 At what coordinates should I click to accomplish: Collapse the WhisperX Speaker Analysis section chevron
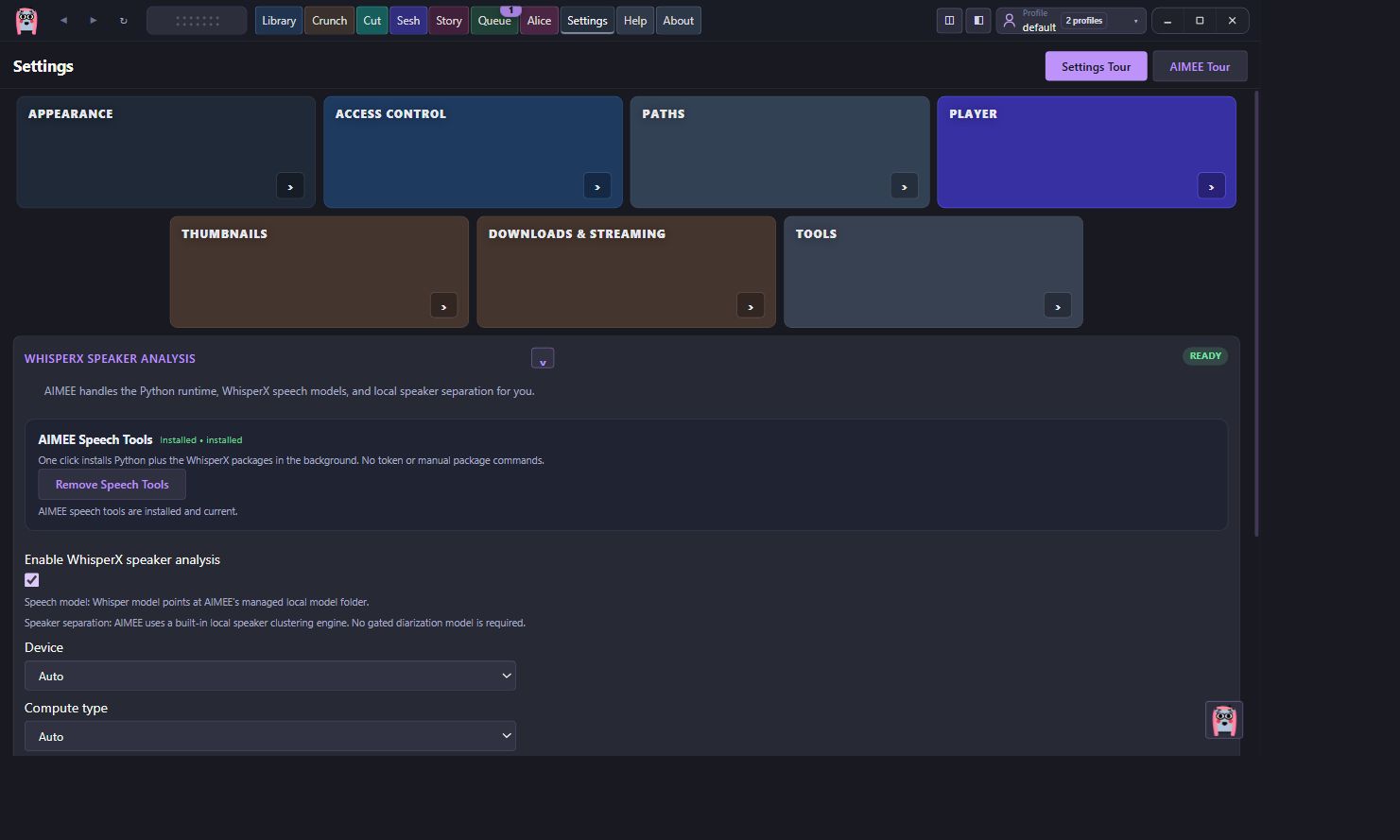pyautogui.click(x=543, y=358)
